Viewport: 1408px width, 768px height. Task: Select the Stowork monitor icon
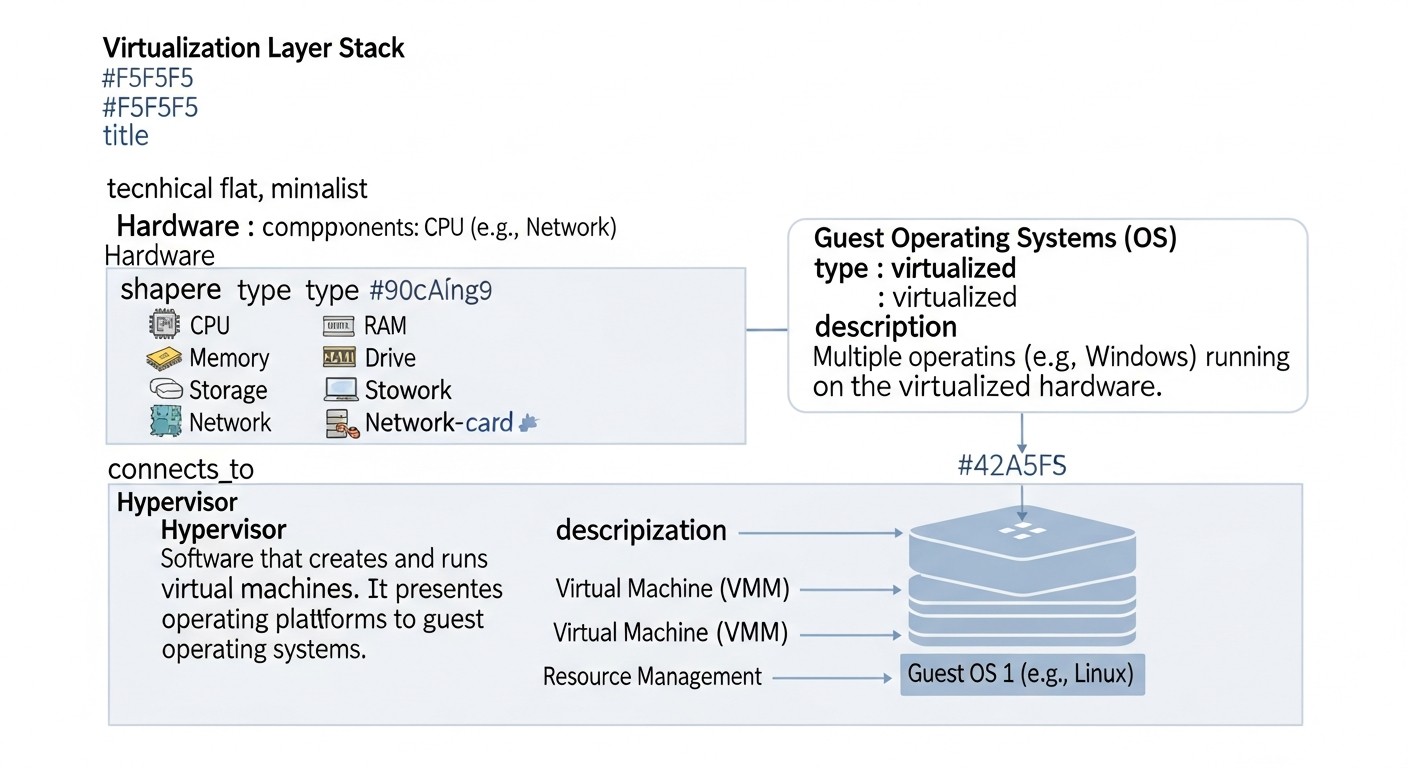(x=340, y=389)
